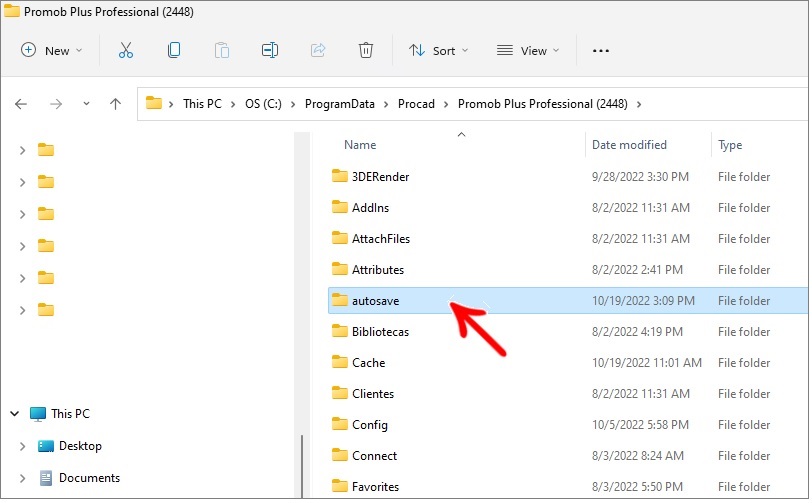Select the Config folder

tap(568, 425)
